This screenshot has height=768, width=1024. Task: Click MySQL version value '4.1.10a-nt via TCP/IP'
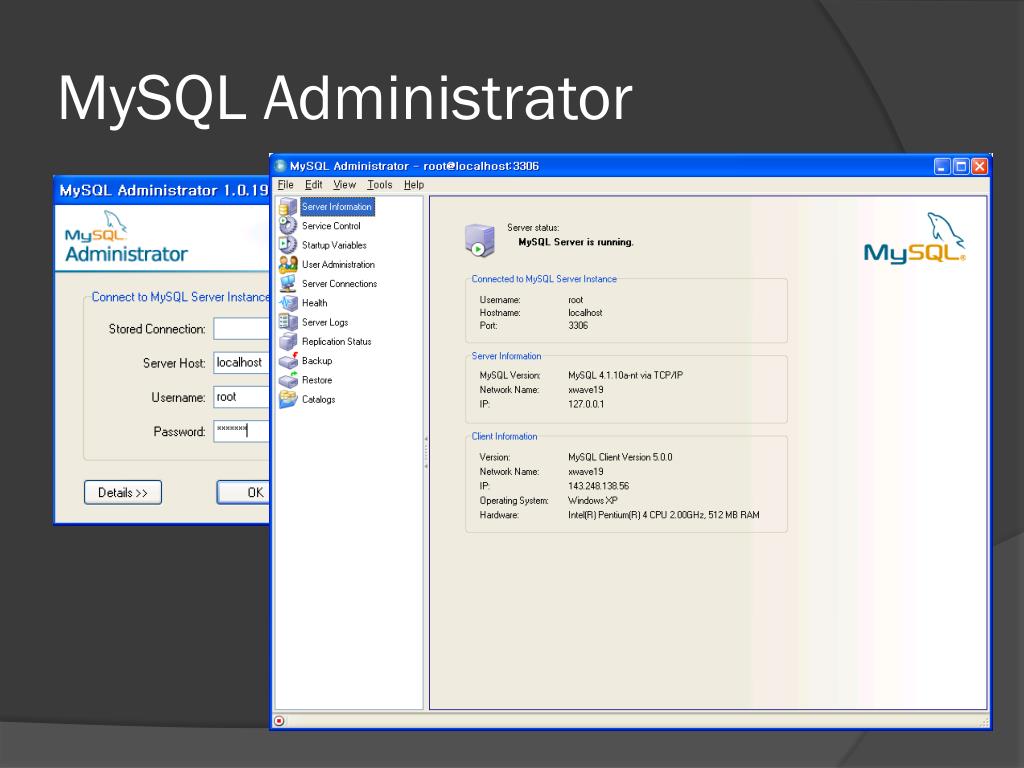pos(625,376)
